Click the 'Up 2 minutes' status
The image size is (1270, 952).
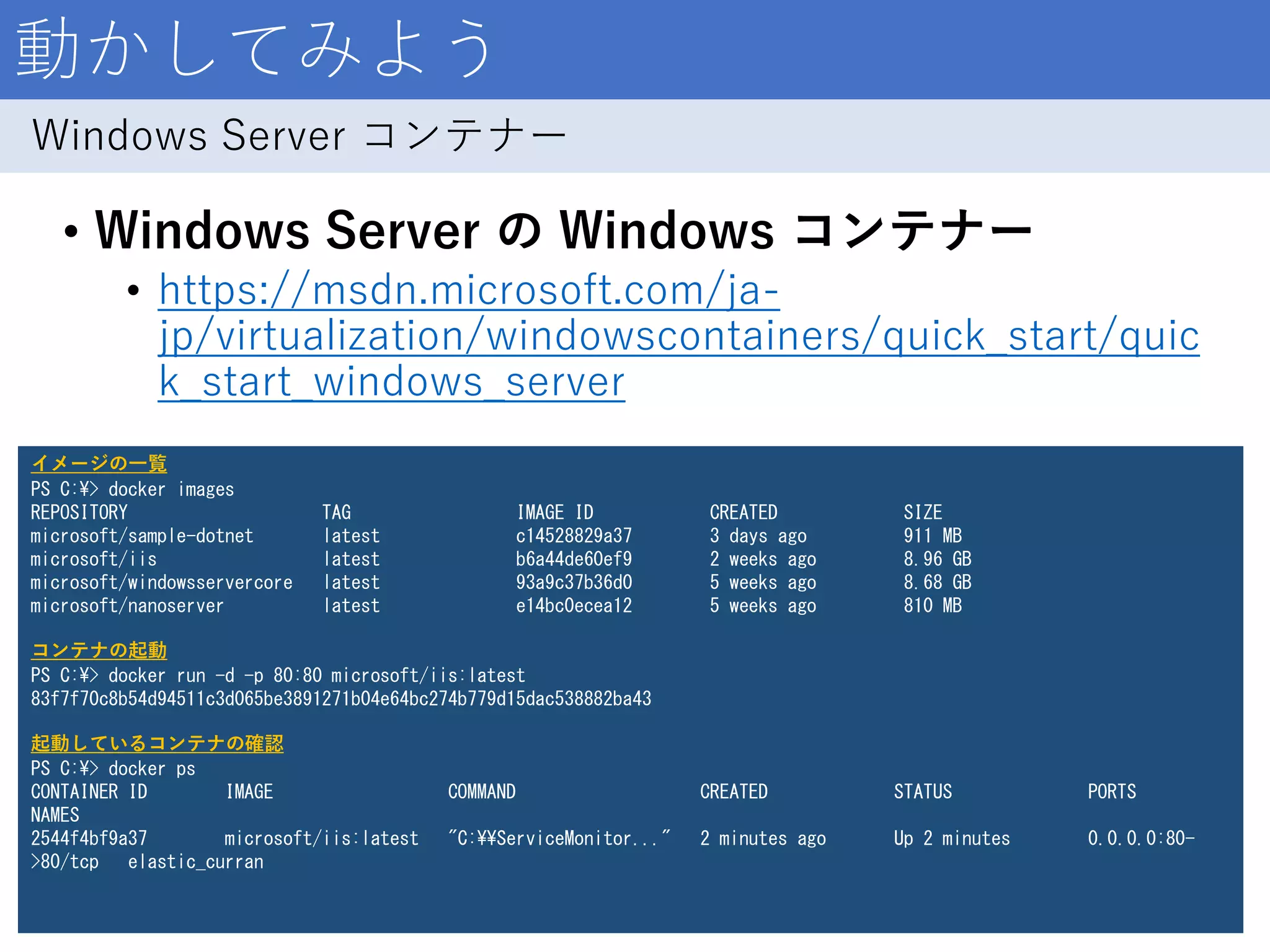pos(952,838)
